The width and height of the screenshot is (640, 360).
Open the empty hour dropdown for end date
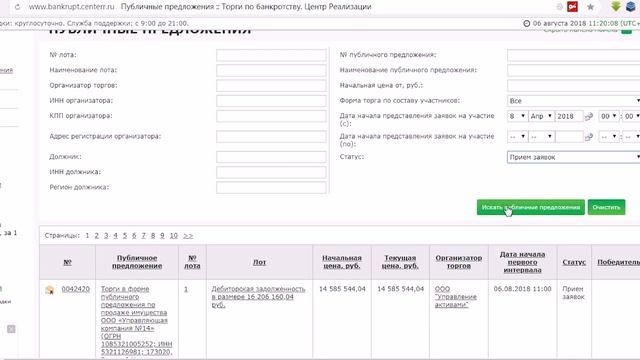(609, 137)
